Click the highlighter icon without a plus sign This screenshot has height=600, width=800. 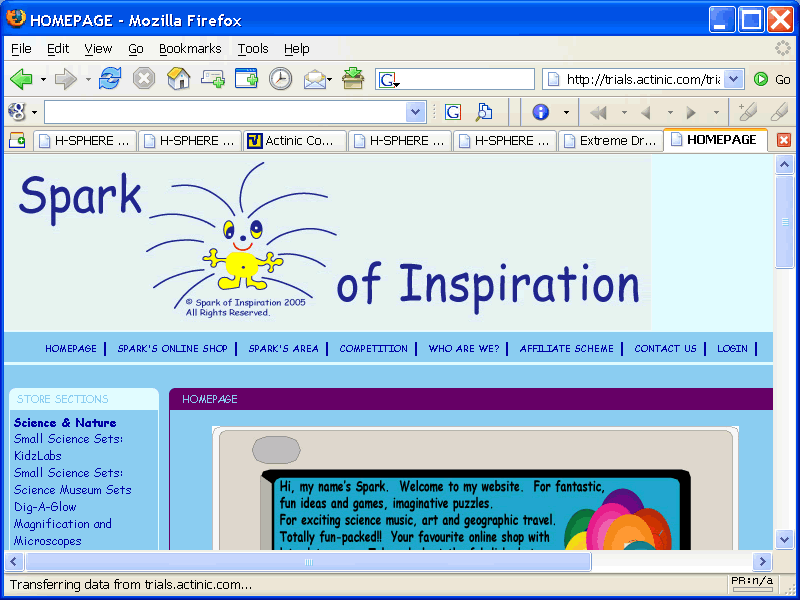point(779,112)
